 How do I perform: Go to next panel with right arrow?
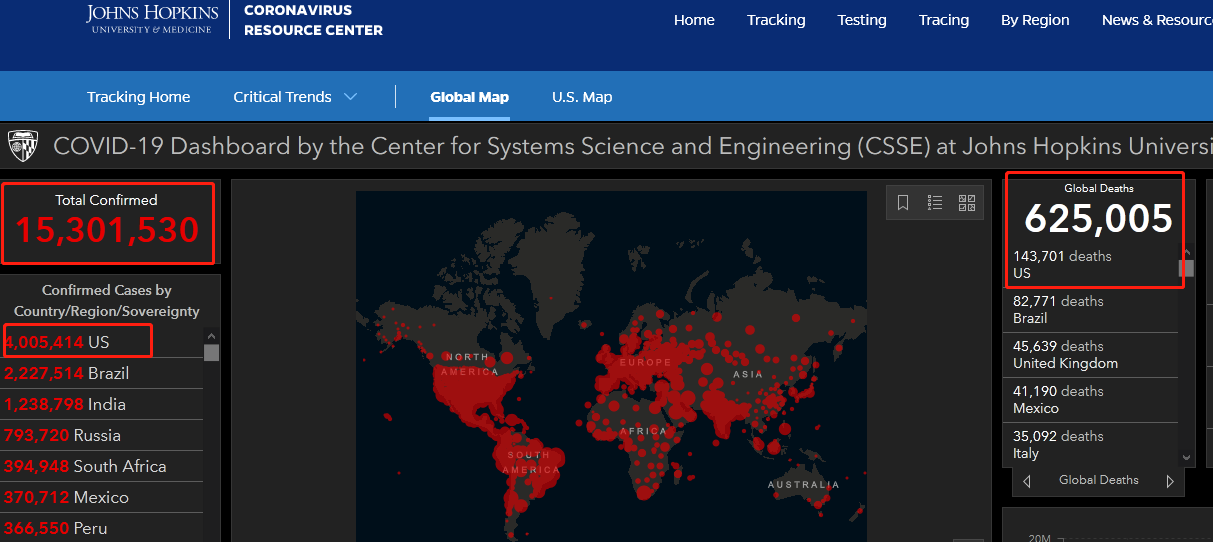pos(1171,481)
